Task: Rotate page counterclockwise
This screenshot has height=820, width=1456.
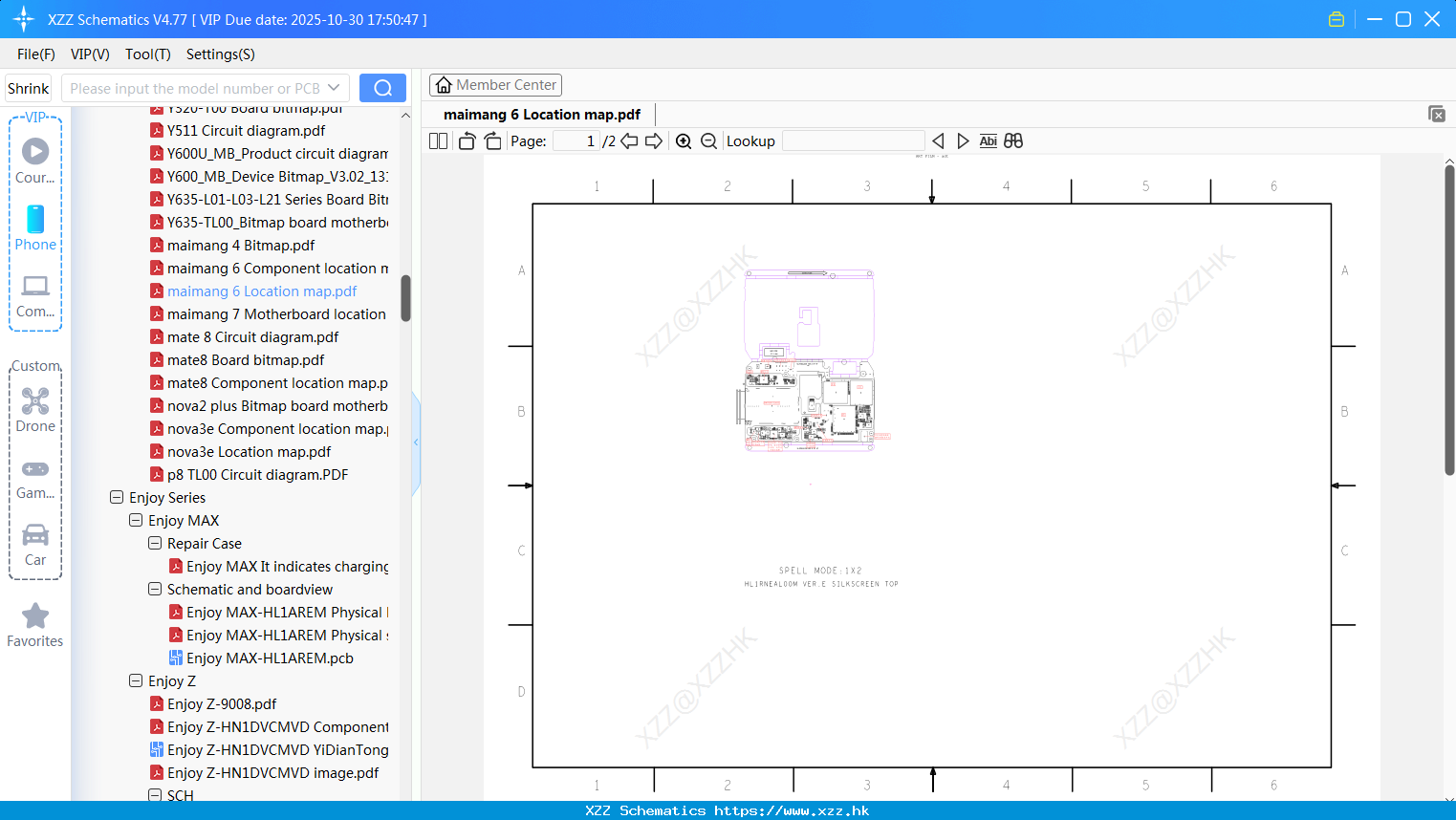Action: click(467, 140)
